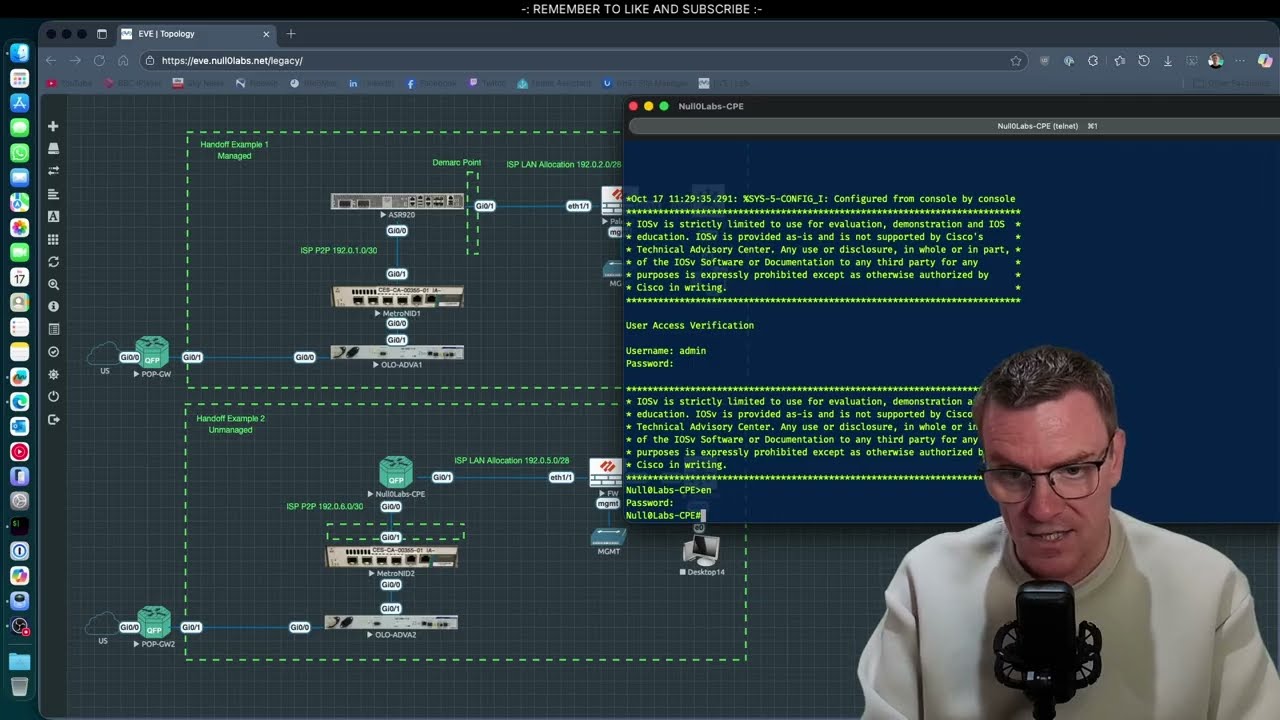Open the browser downloads icon
1280x720 pixels.
pos(1167,60)
